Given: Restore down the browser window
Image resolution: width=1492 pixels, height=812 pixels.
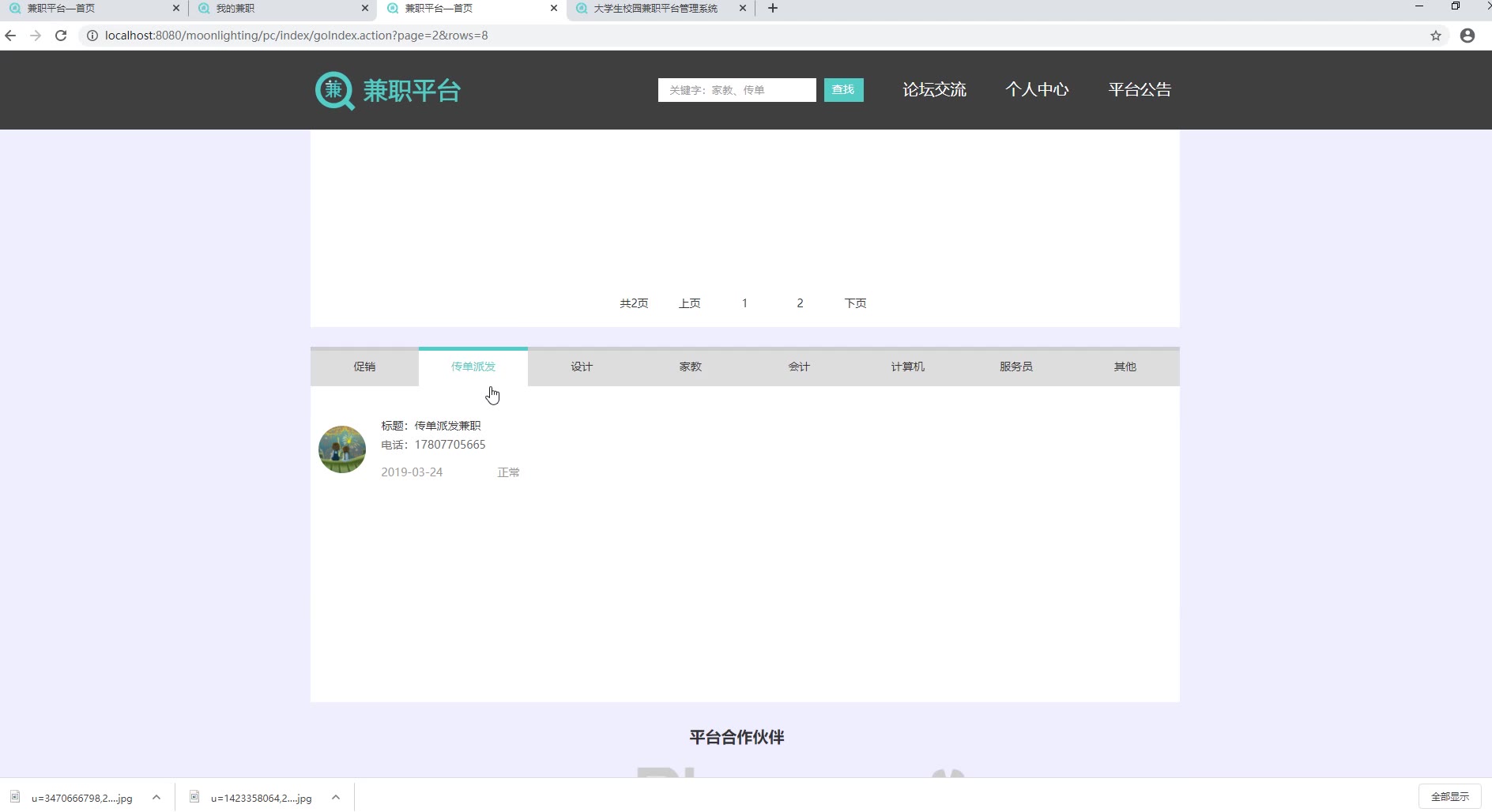Looking at the screenshot, I should tap(1455, 6).
